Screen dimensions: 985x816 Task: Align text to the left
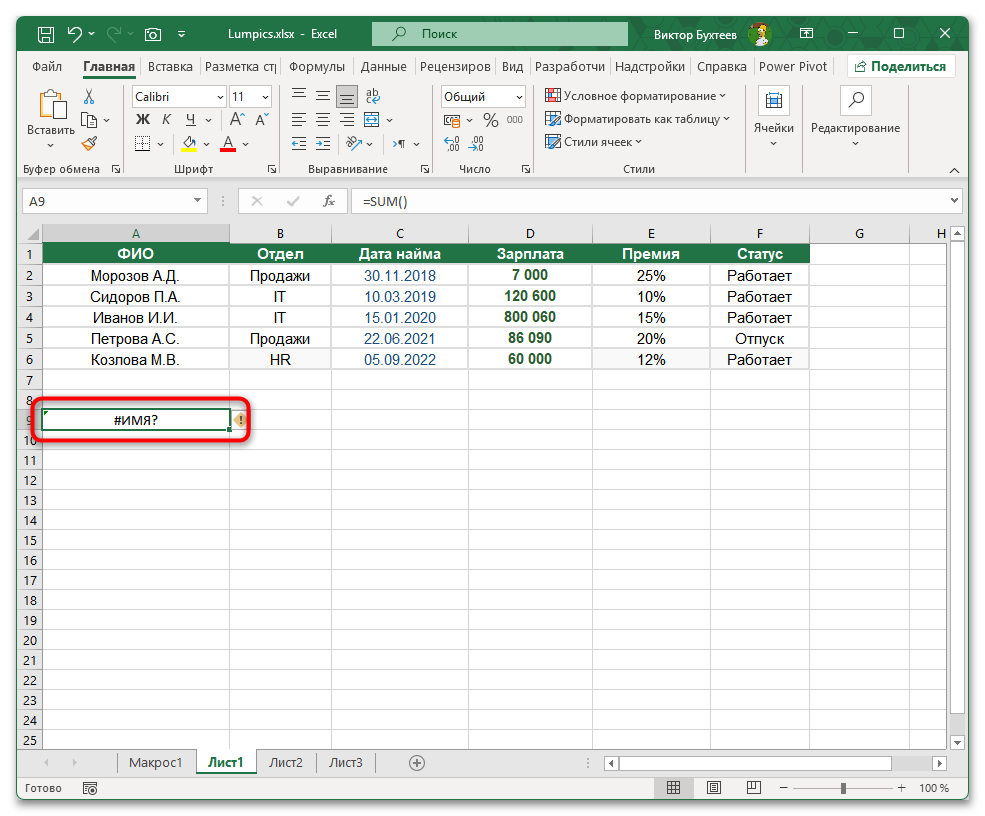tap(299, 119)
